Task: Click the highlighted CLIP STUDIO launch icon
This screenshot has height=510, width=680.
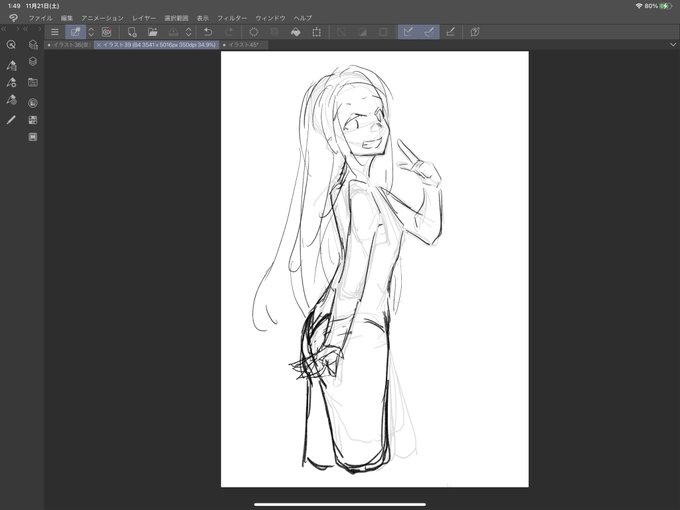Action: 75,32
